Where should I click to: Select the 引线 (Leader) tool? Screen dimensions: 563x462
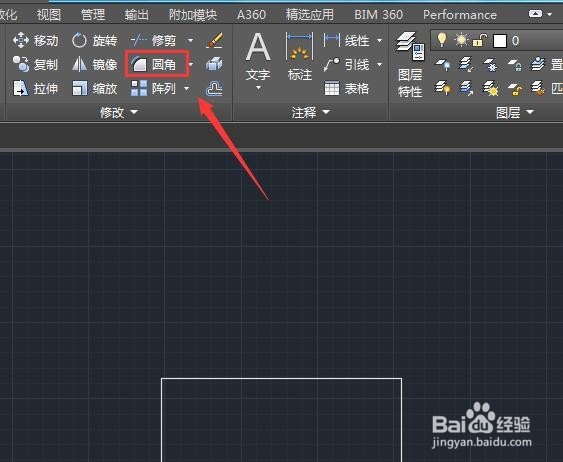[346, 65]
